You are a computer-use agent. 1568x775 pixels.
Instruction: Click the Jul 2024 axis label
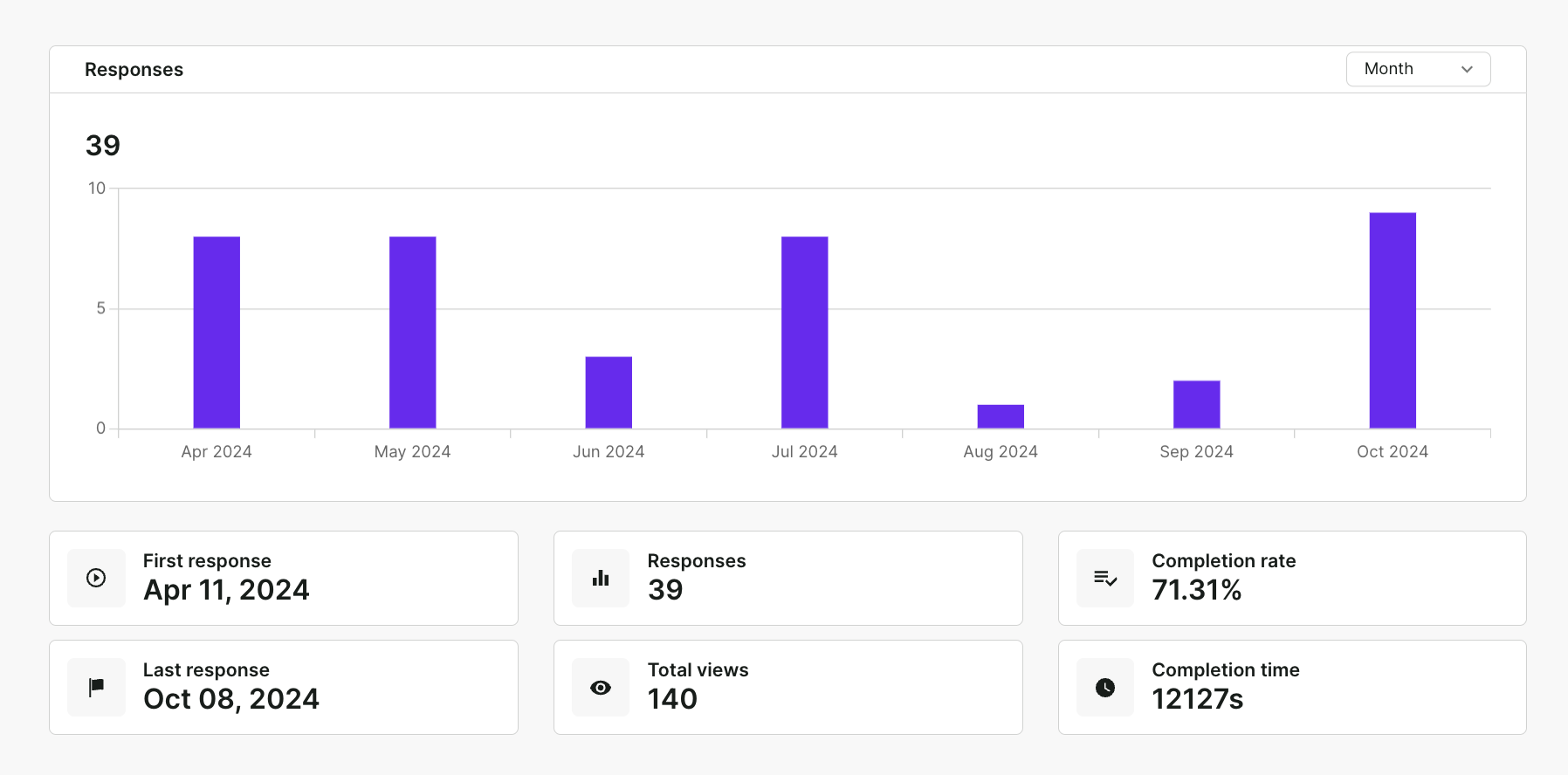[805, 451]
